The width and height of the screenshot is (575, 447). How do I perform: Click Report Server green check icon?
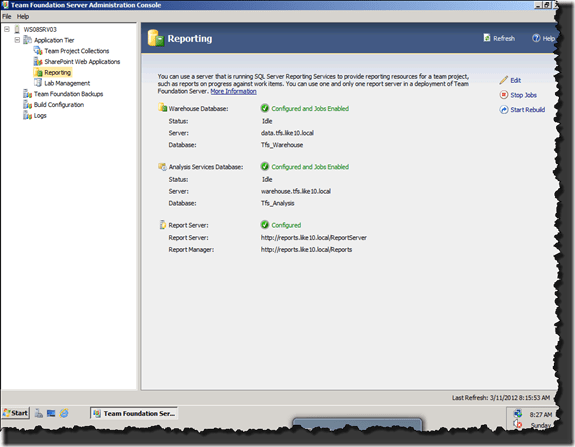coord(265,224)
